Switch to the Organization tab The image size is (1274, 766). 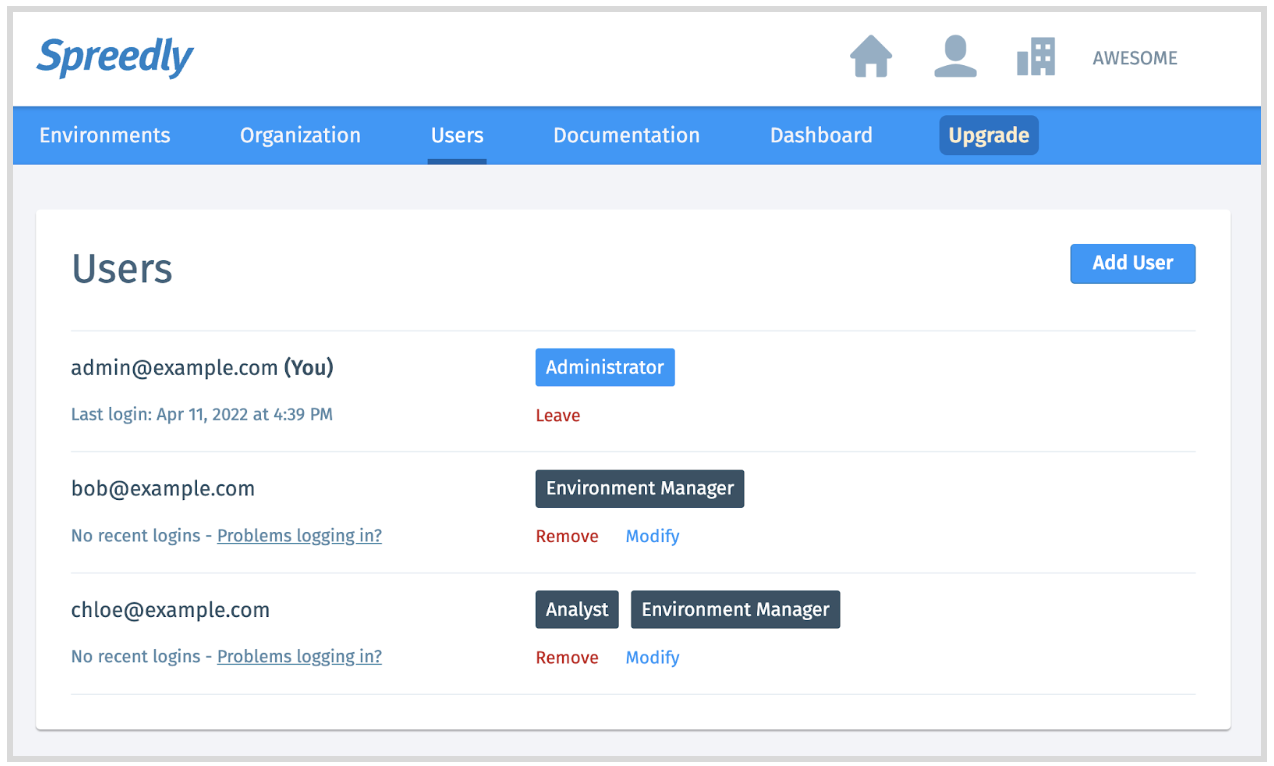tap(300, 135)
